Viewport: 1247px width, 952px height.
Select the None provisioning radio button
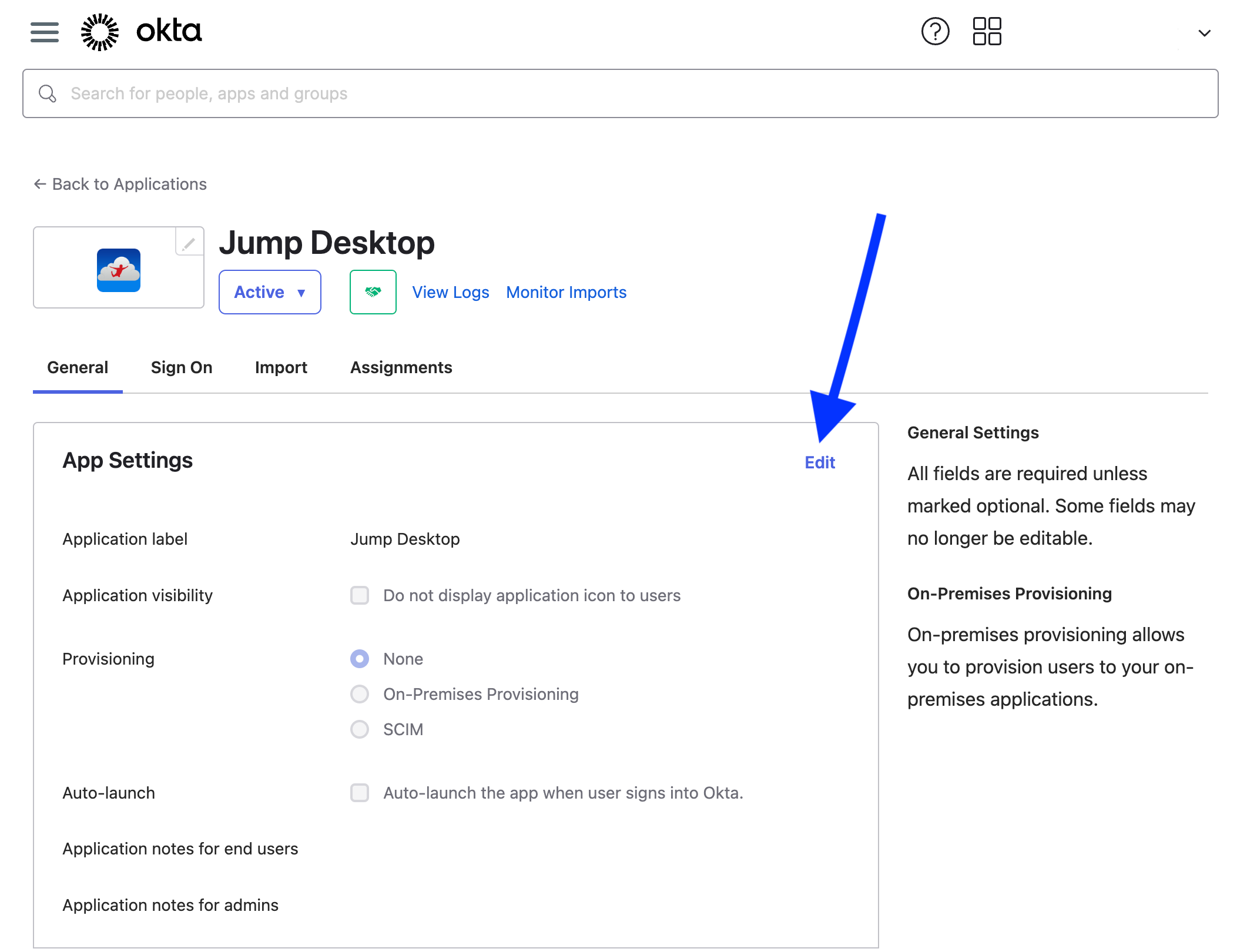360,659
